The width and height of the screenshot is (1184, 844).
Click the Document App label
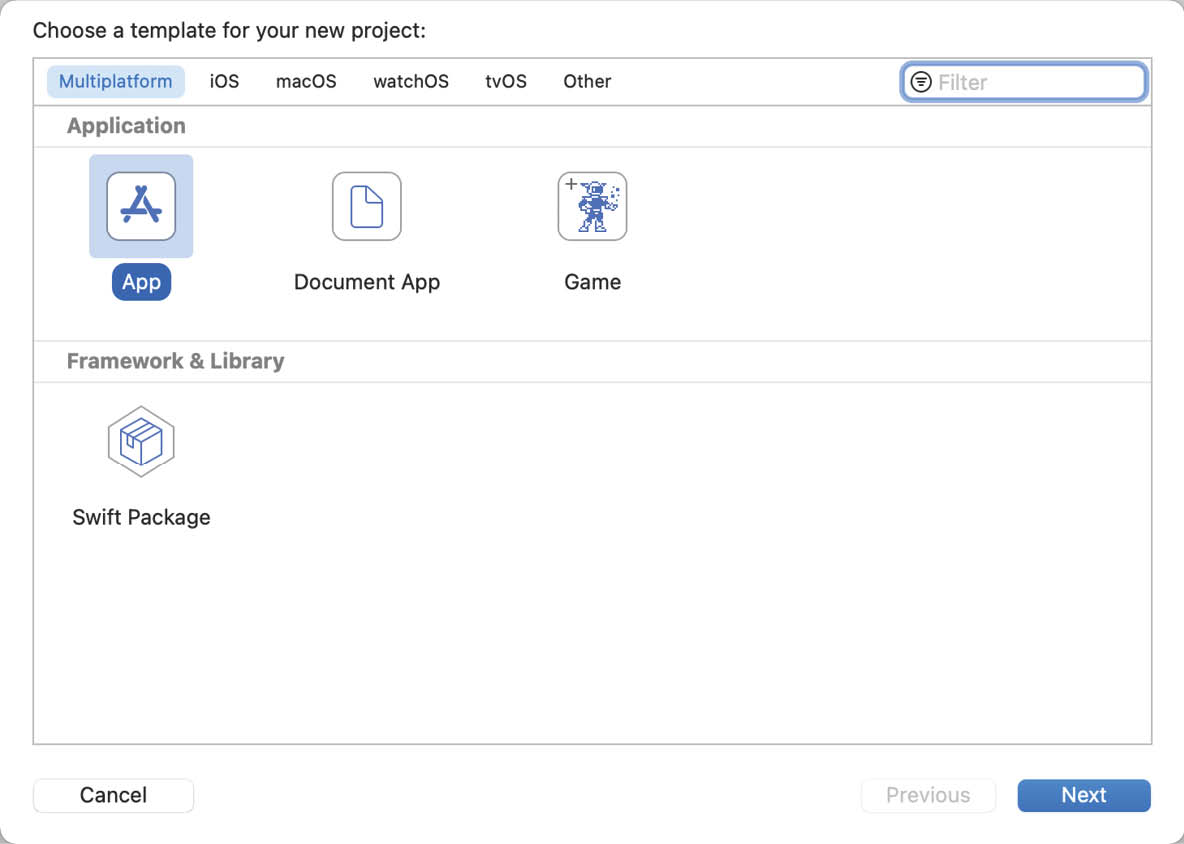coord(367,282)
